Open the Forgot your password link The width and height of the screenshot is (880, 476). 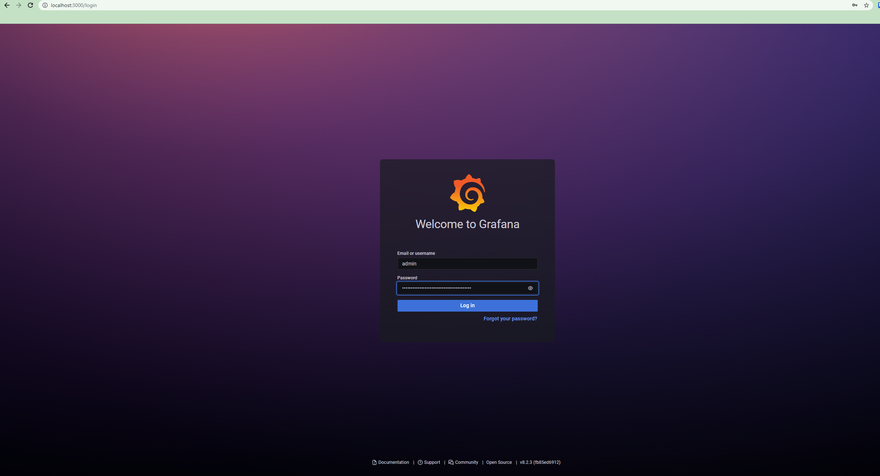(x=510, y=318)
